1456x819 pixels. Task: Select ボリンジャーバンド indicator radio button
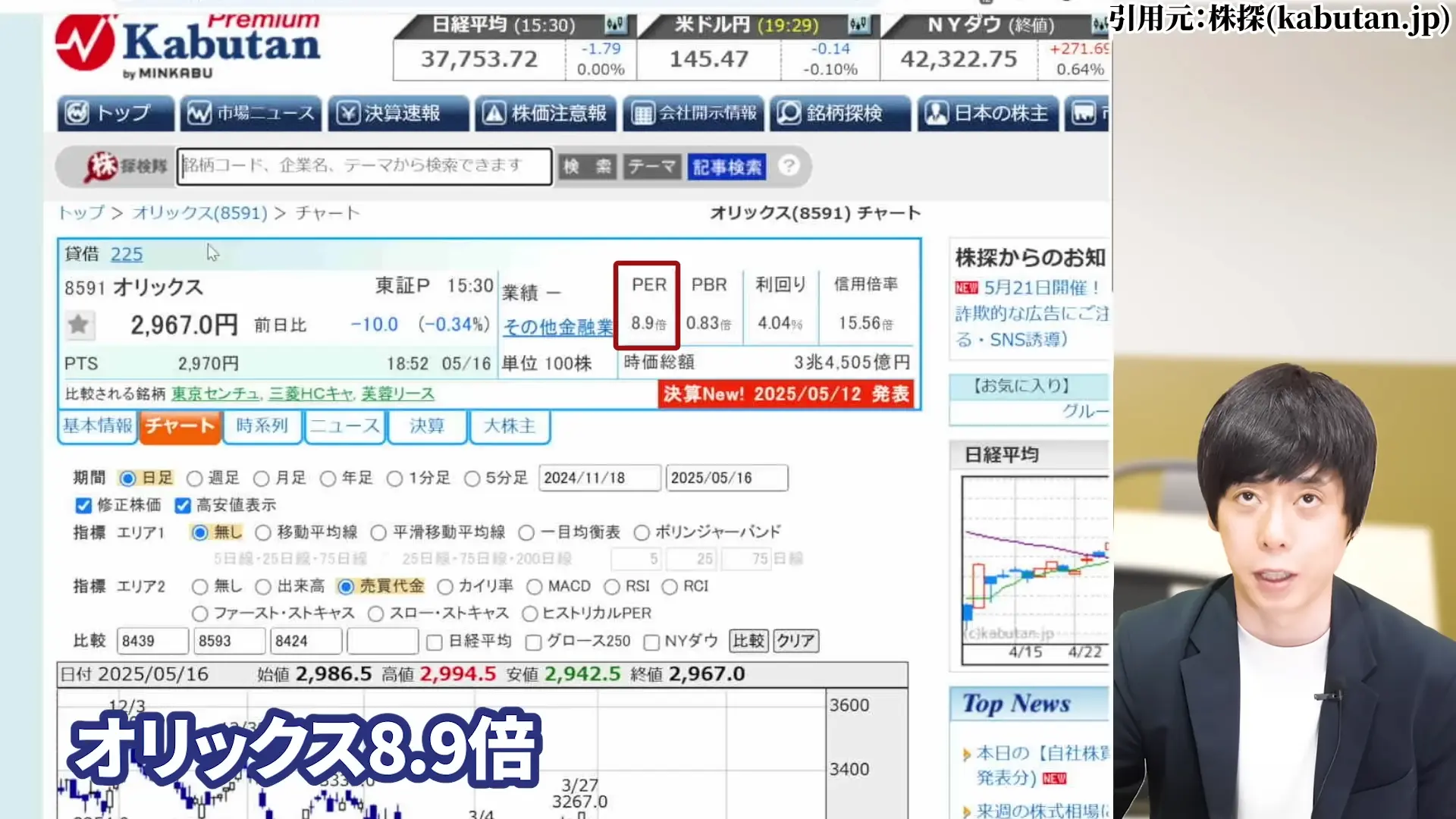tap(642, 533)
